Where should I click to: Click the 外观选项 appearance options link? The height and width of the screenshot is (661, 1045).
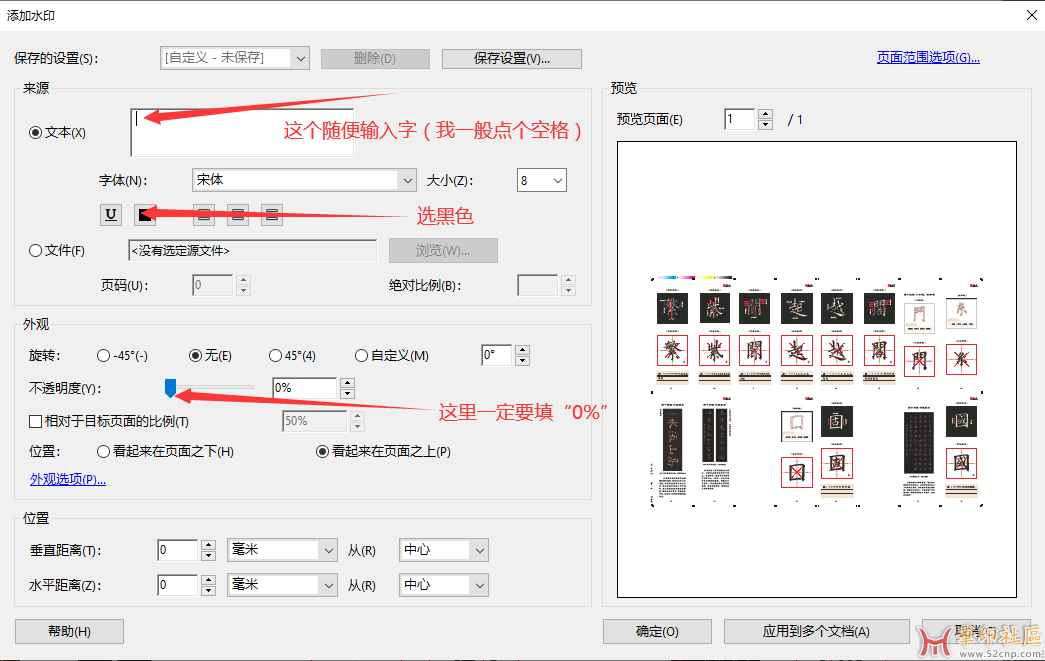click(68, 479)
